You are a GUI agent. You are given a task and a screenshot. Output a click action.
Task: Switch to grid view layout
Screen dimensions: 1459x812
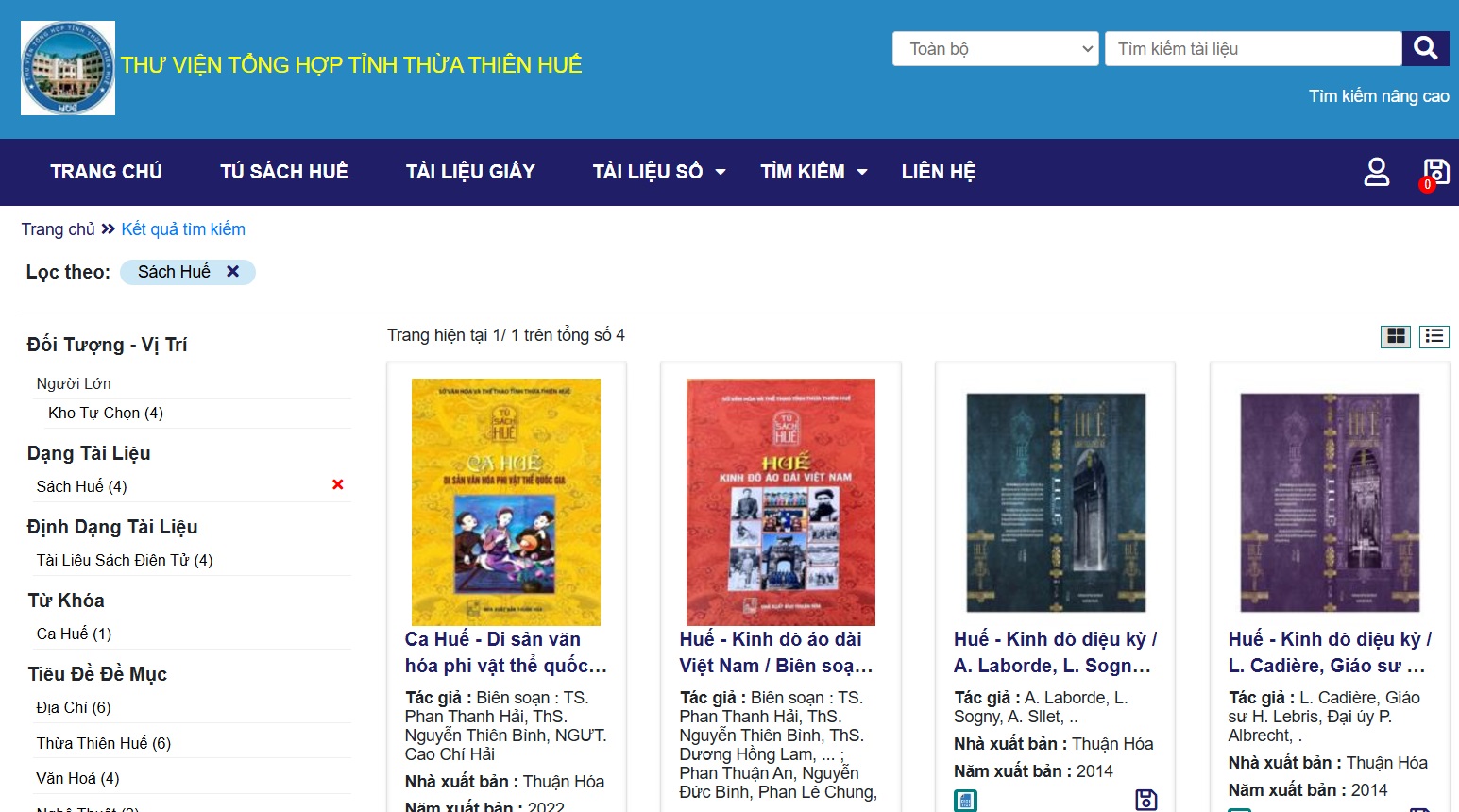pos(1396,336)
